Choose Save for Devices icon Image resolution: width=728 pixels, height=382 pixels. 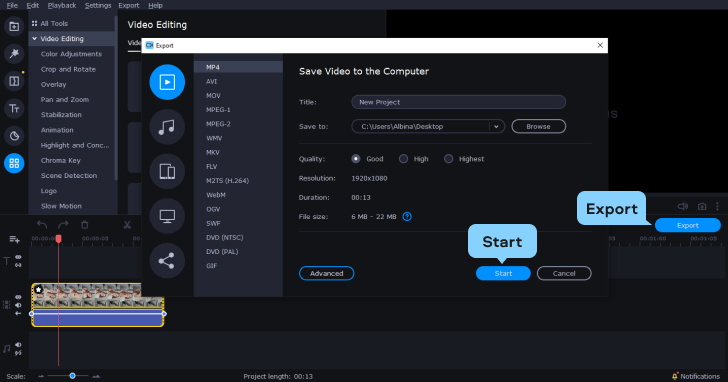coord(167,171)
